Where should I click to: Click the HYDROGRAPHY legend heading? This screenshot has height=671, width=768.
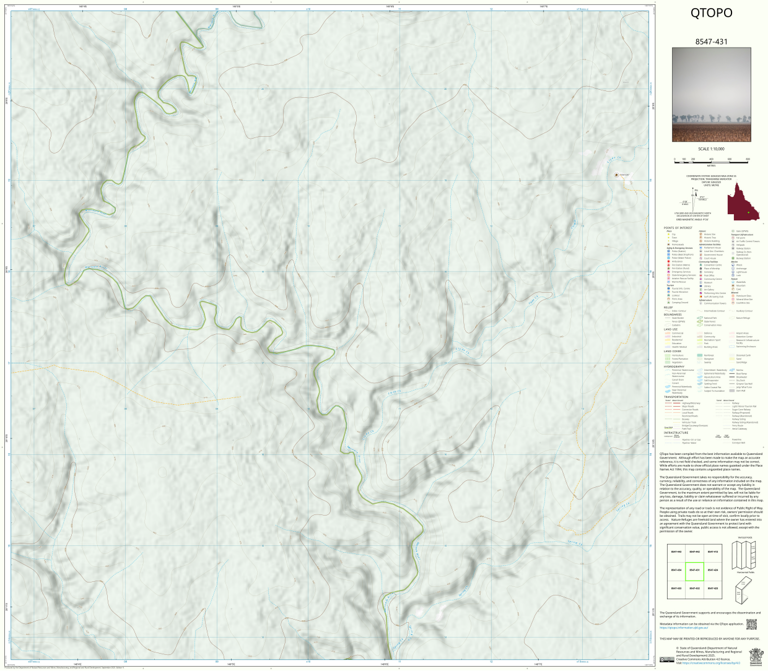click(x=675, y=366)
